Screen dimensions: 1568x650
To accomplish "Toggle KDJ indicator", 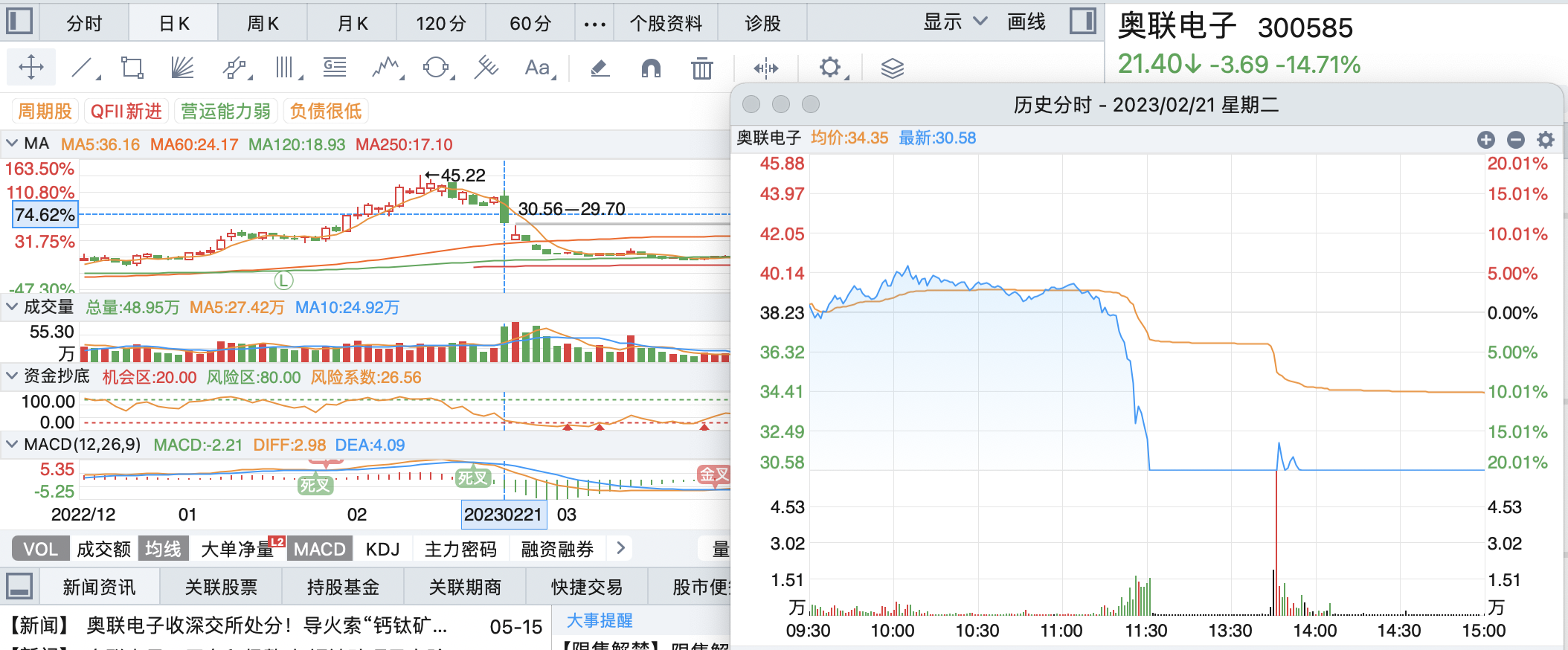I will (383, 549).
